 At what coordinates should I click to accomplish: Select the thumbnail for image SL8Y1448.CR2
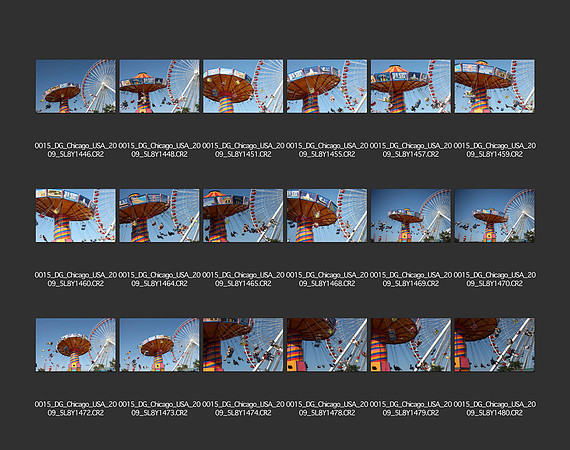[160, 86]
